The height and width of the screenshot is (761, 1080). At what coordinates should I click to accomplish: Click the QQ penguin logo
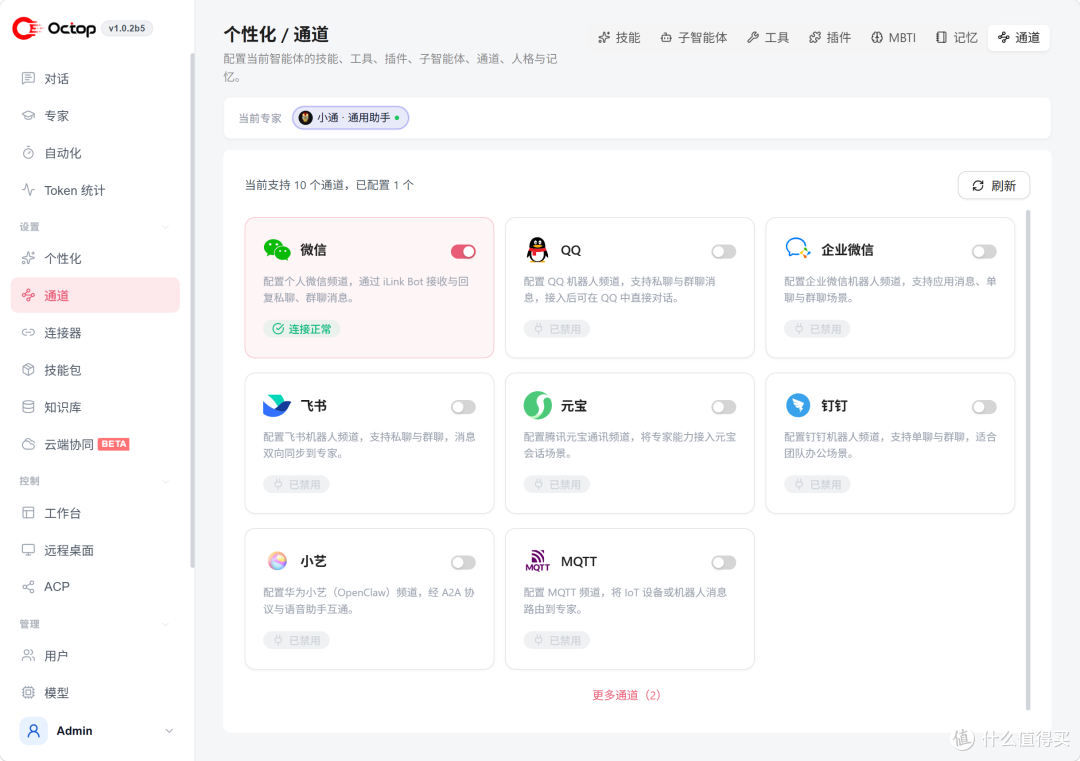(x=537, y=250)
